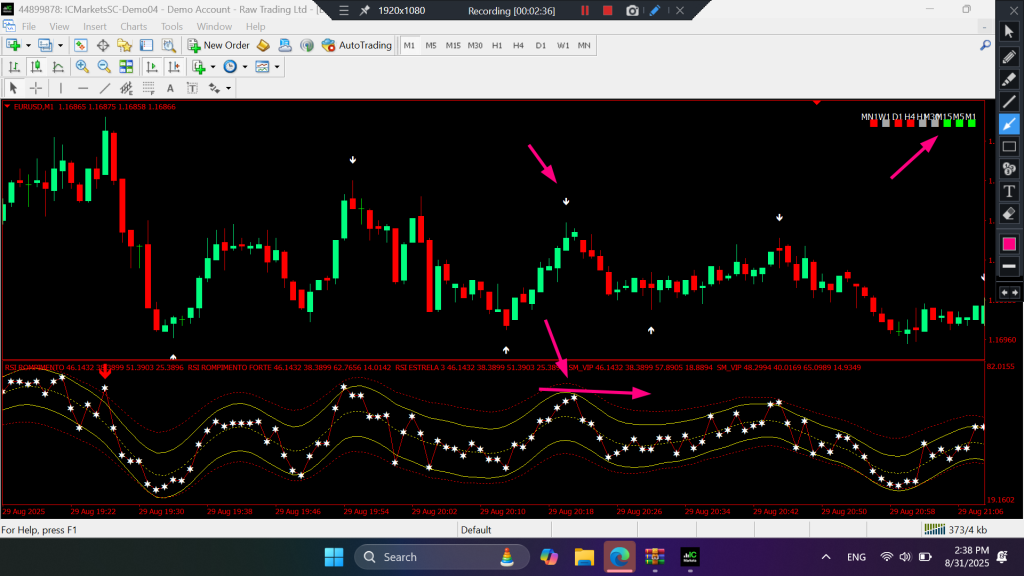Select the text label tool
Image resolution: width=1024 pixels, height=576 pixels.
[1009, 191]
